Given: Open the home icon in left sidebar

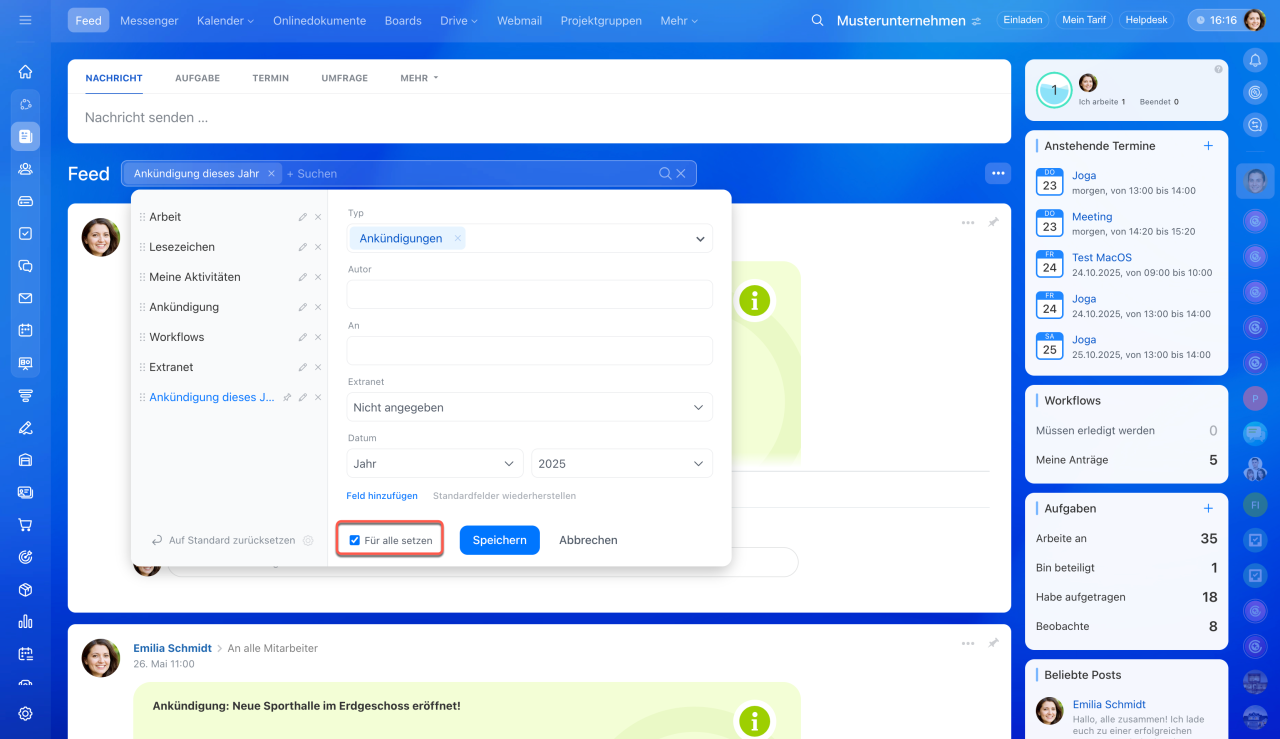Looking at the screenshot, I should 25,72.
